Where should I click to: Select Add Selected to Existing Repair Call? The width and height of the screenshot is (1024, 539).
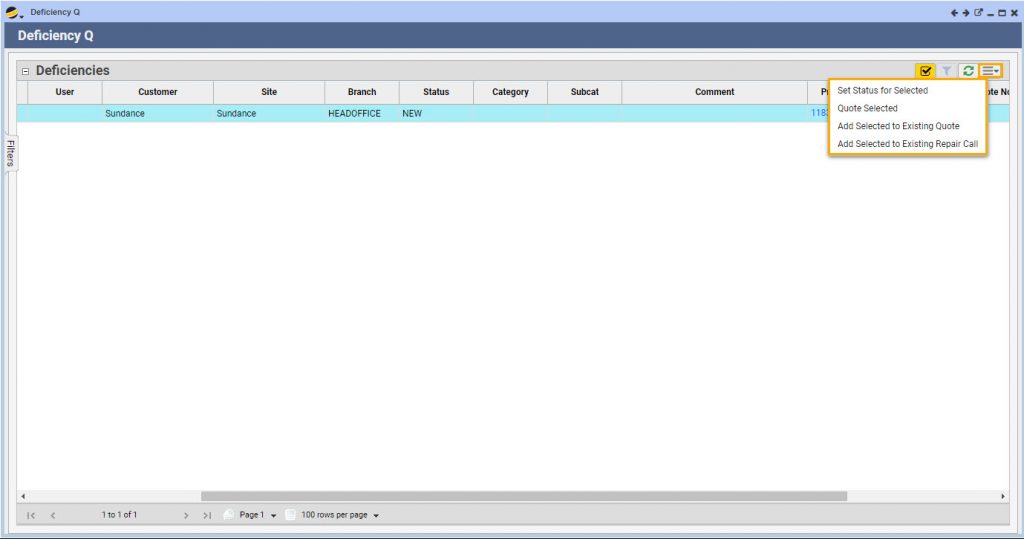coord(907,144)
